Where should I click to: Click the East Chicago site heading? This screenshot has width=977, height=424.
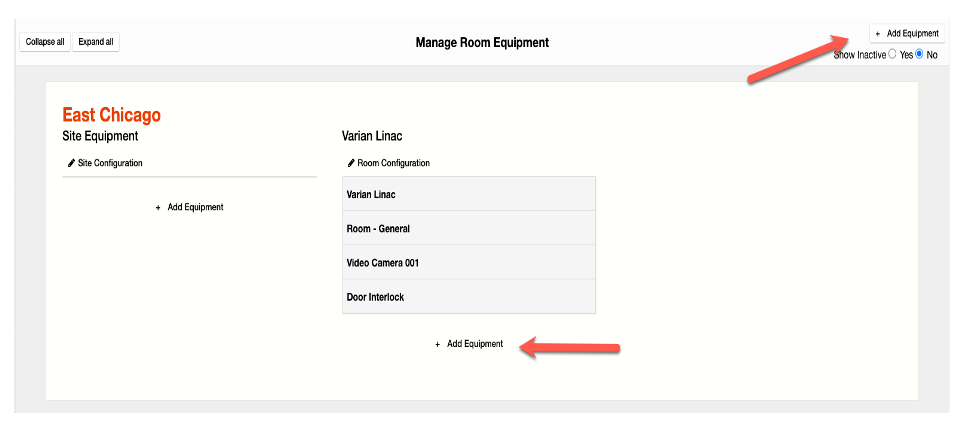coord(111,116)
